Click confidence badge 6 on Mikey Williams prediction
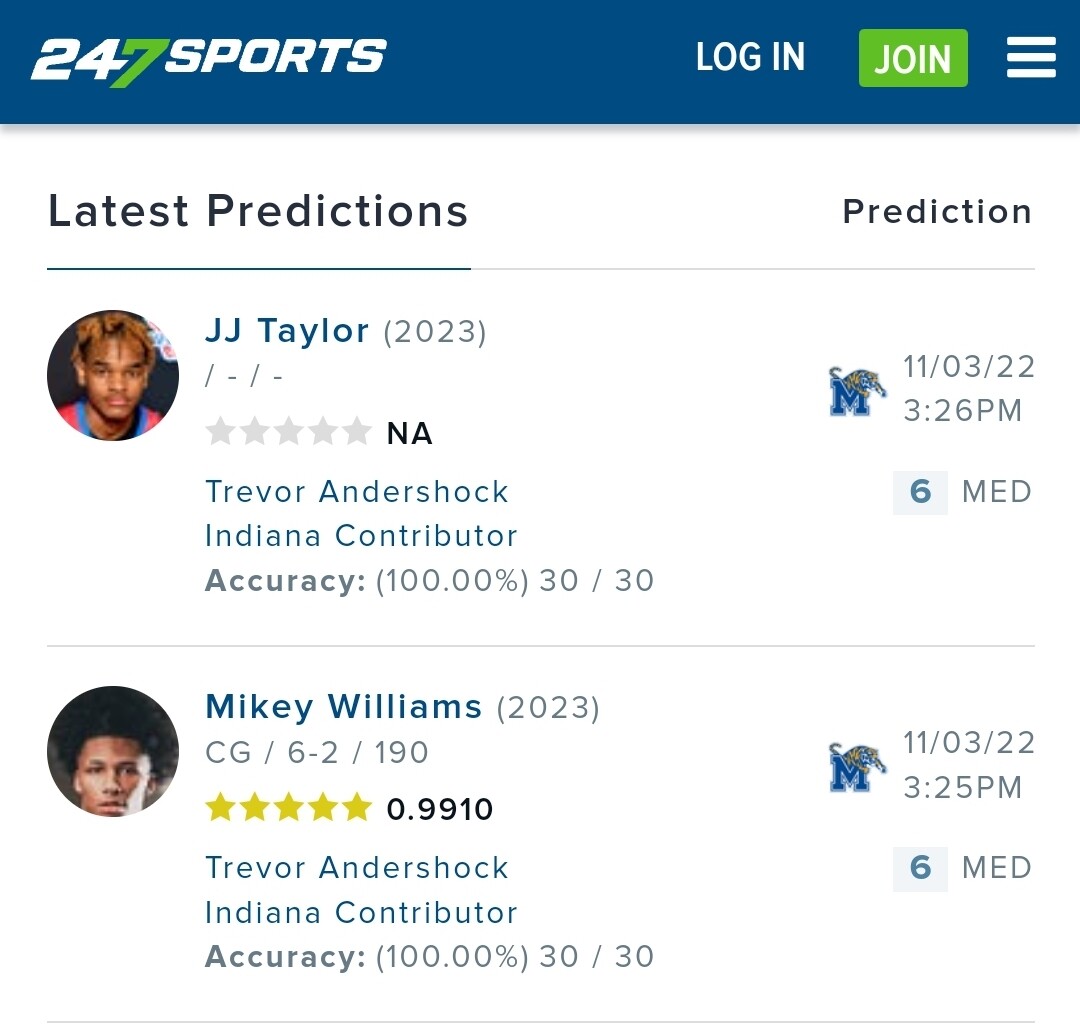1080x1024 pixels. click(x=920, y=868)
